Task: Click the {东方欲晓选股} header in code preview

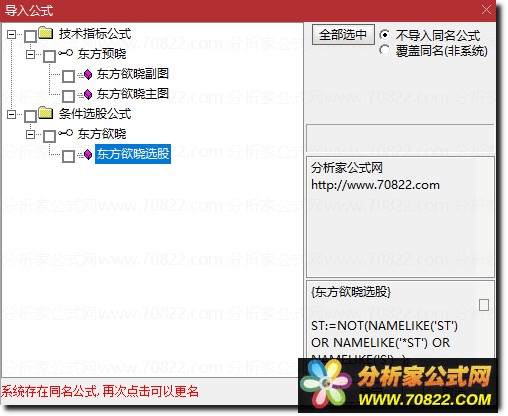Action: click(x=351, y=292)
